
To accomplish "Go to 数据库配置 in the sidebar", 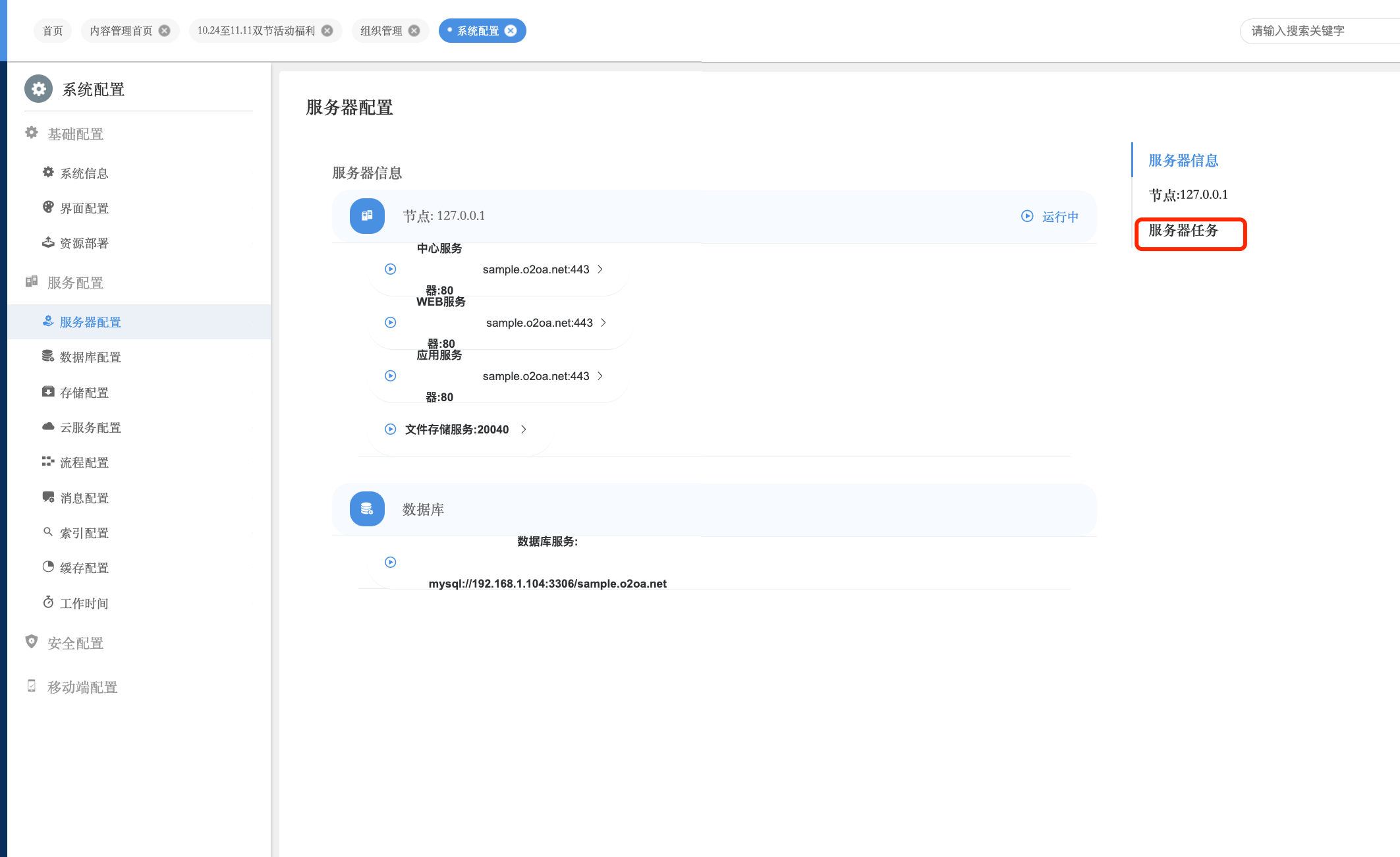I will coord(90,357).
